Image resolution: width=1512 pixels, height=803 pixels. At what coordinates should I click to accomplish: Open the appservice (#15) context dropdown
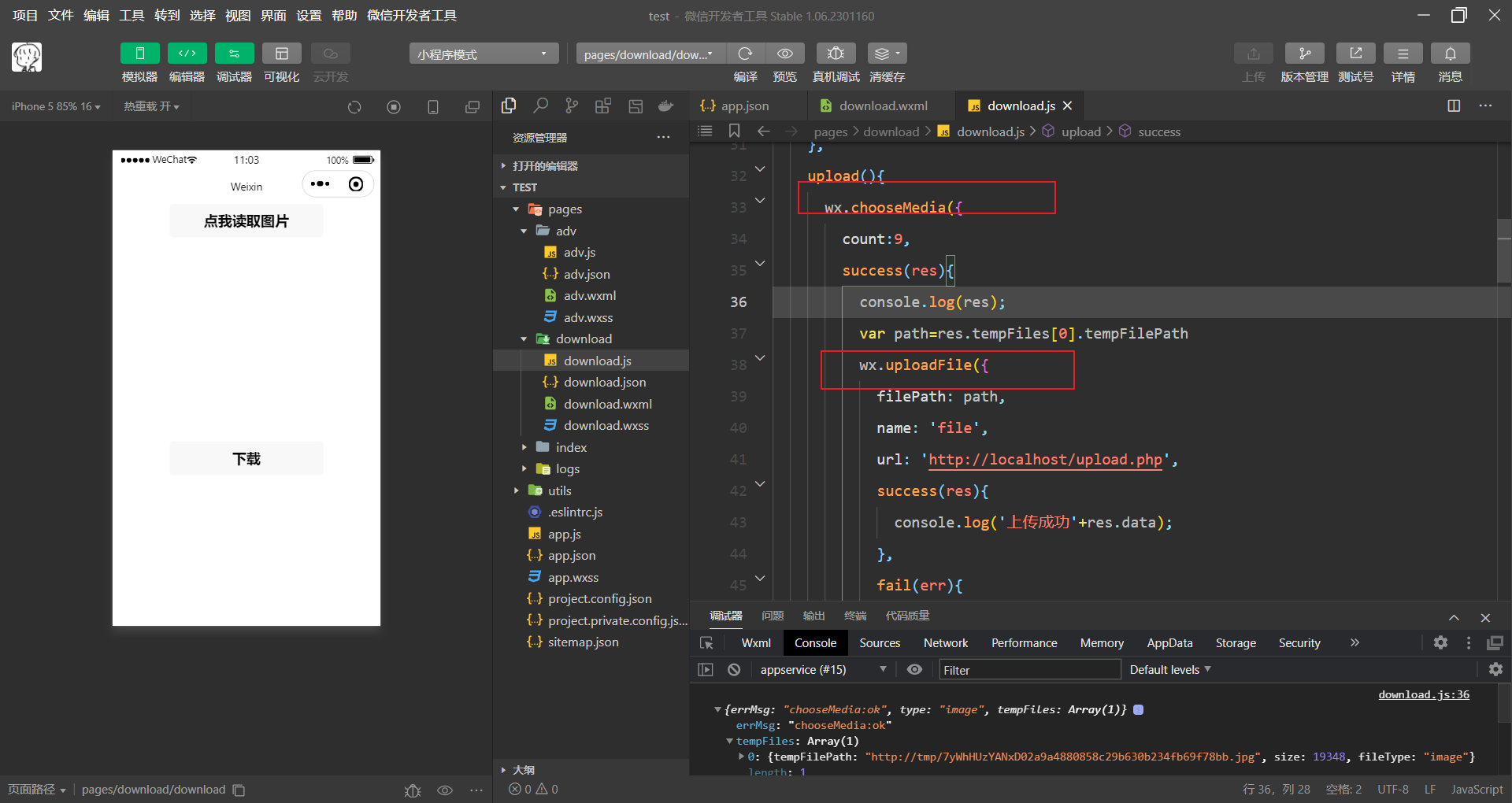(x=823, y=669)
